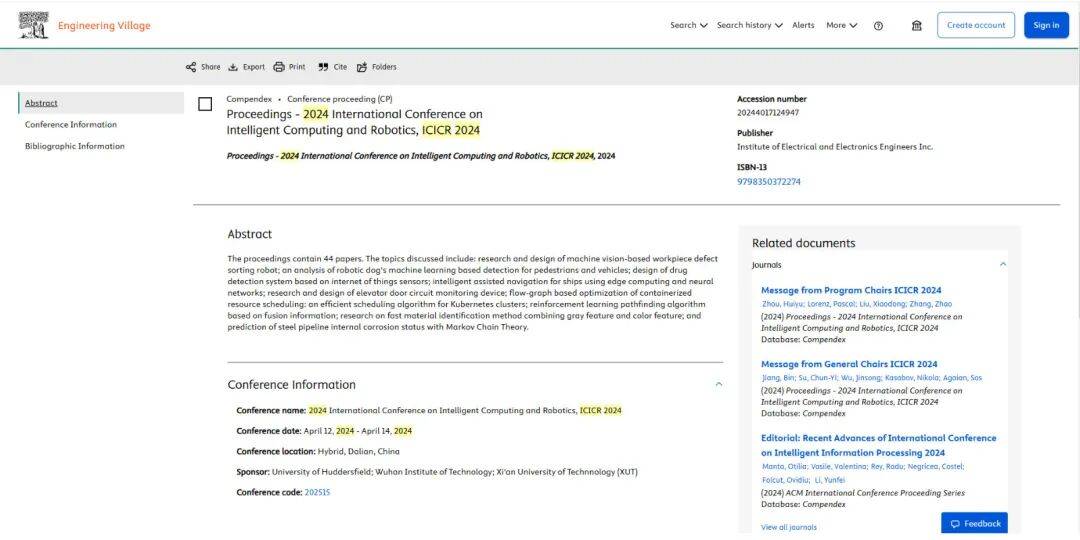Click author Agaian, Sos
Image resolution: width=1080 pixels, height=540 pixels.
coord(962,377)
